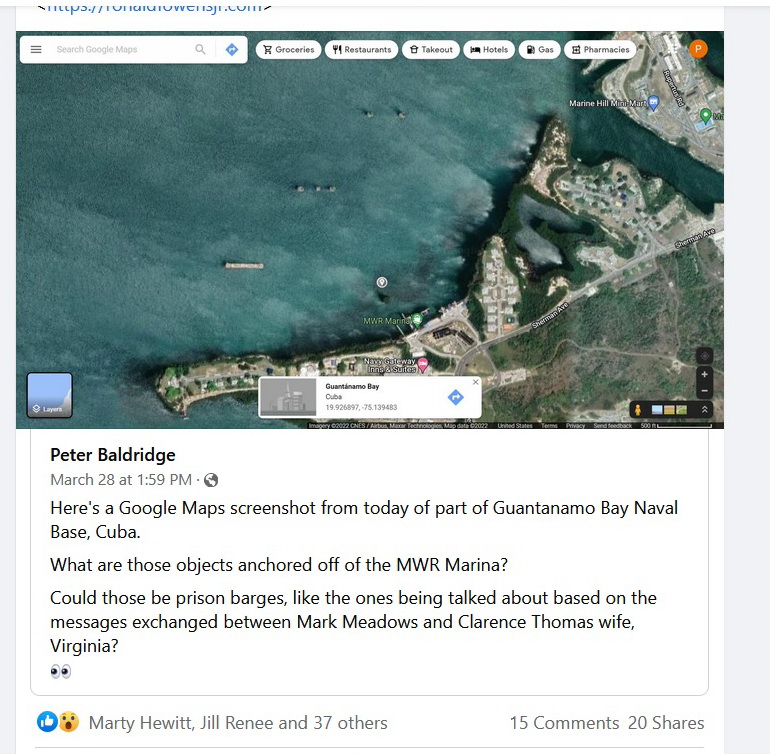Expand the imagery options chevron

[704, 410]
